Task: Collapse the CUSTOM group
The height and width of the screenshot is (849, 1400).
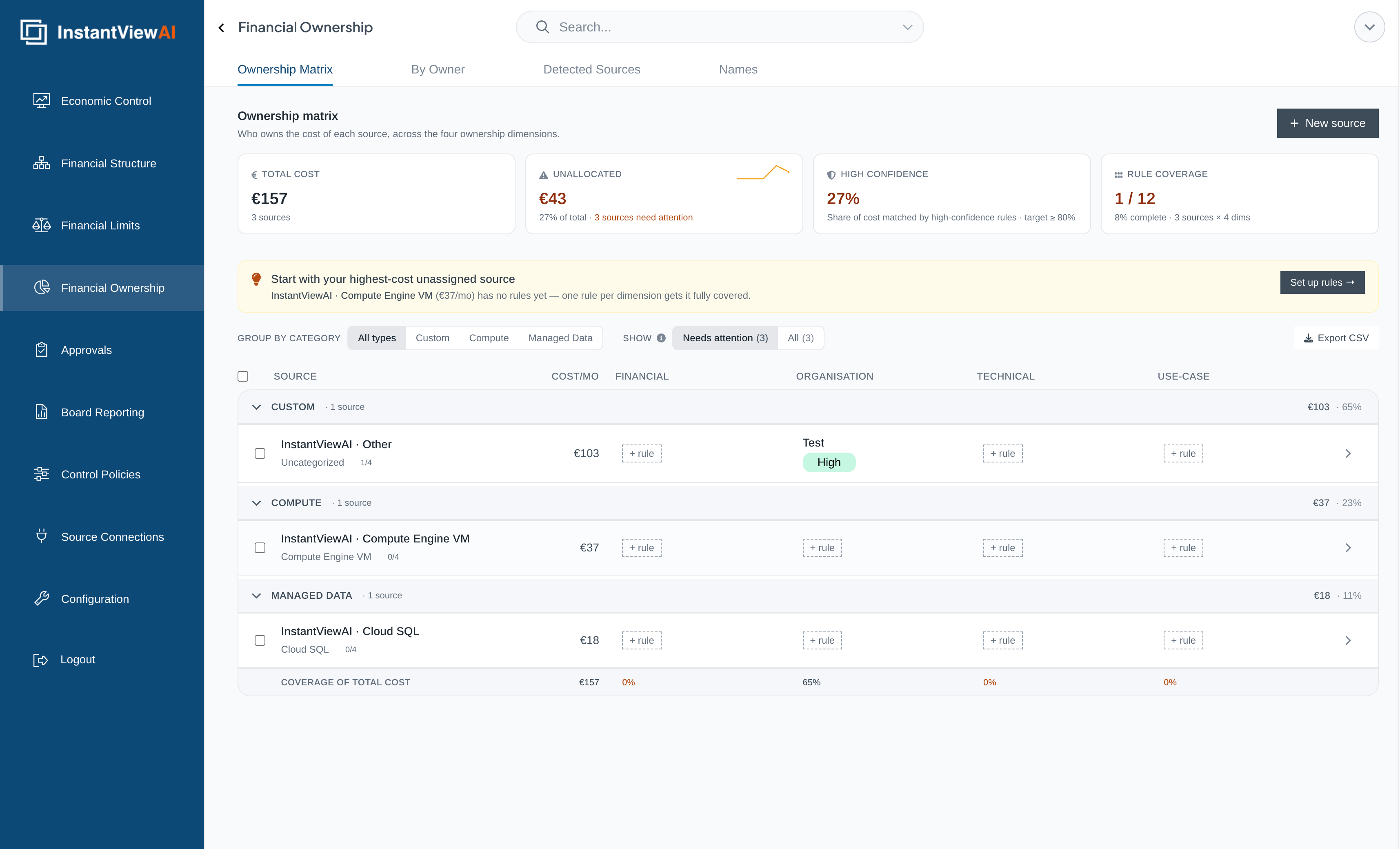Action: [256, 407]
